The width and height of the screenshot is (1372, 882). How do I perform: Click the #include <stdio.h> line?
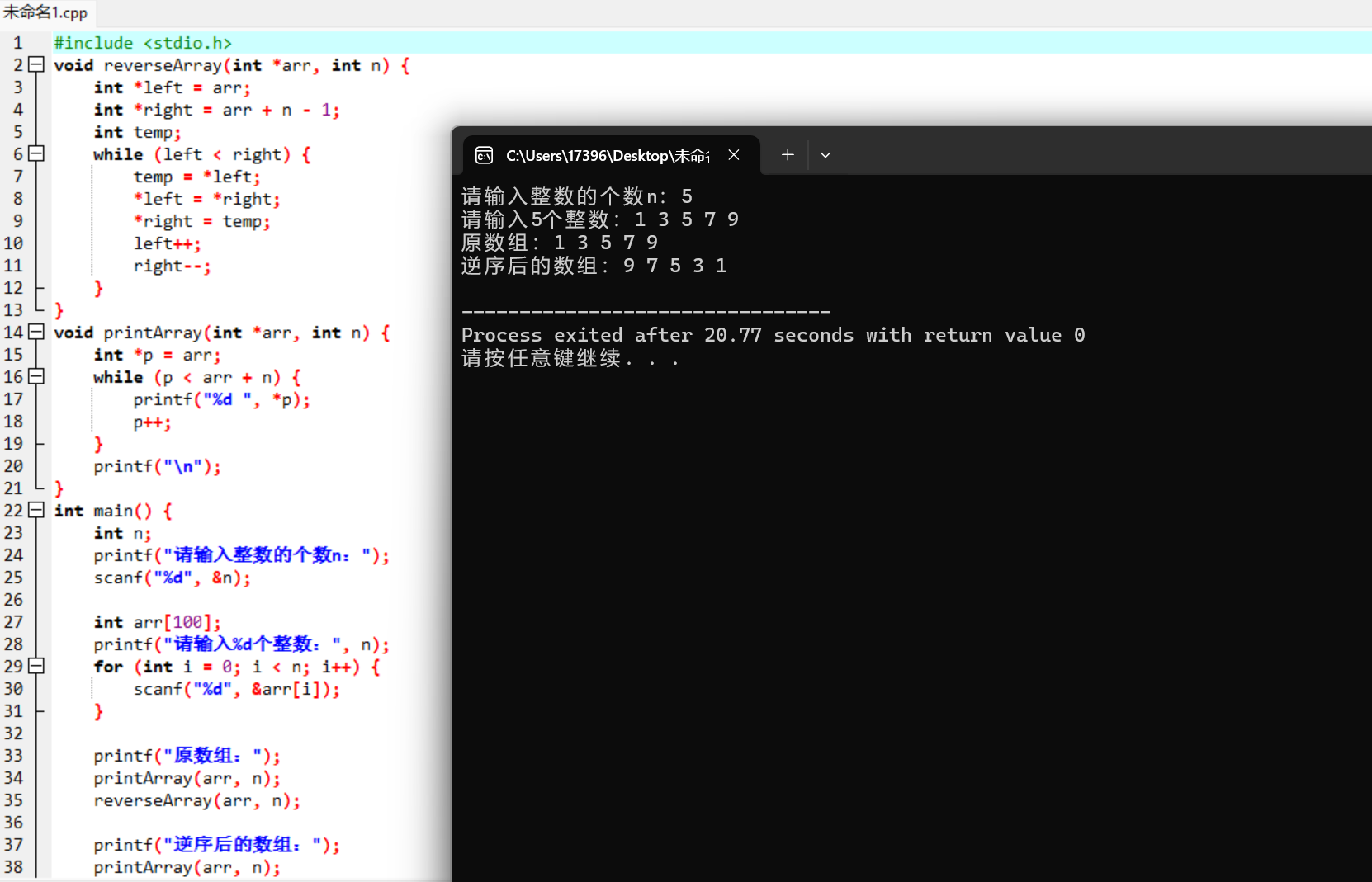coord(143,43)
